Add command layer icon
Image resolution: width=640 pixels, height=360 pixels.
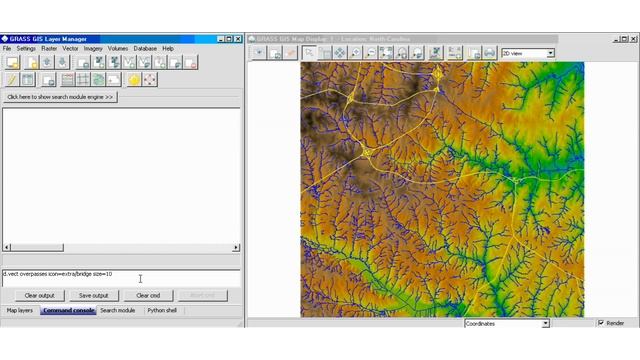coord(160,62)
